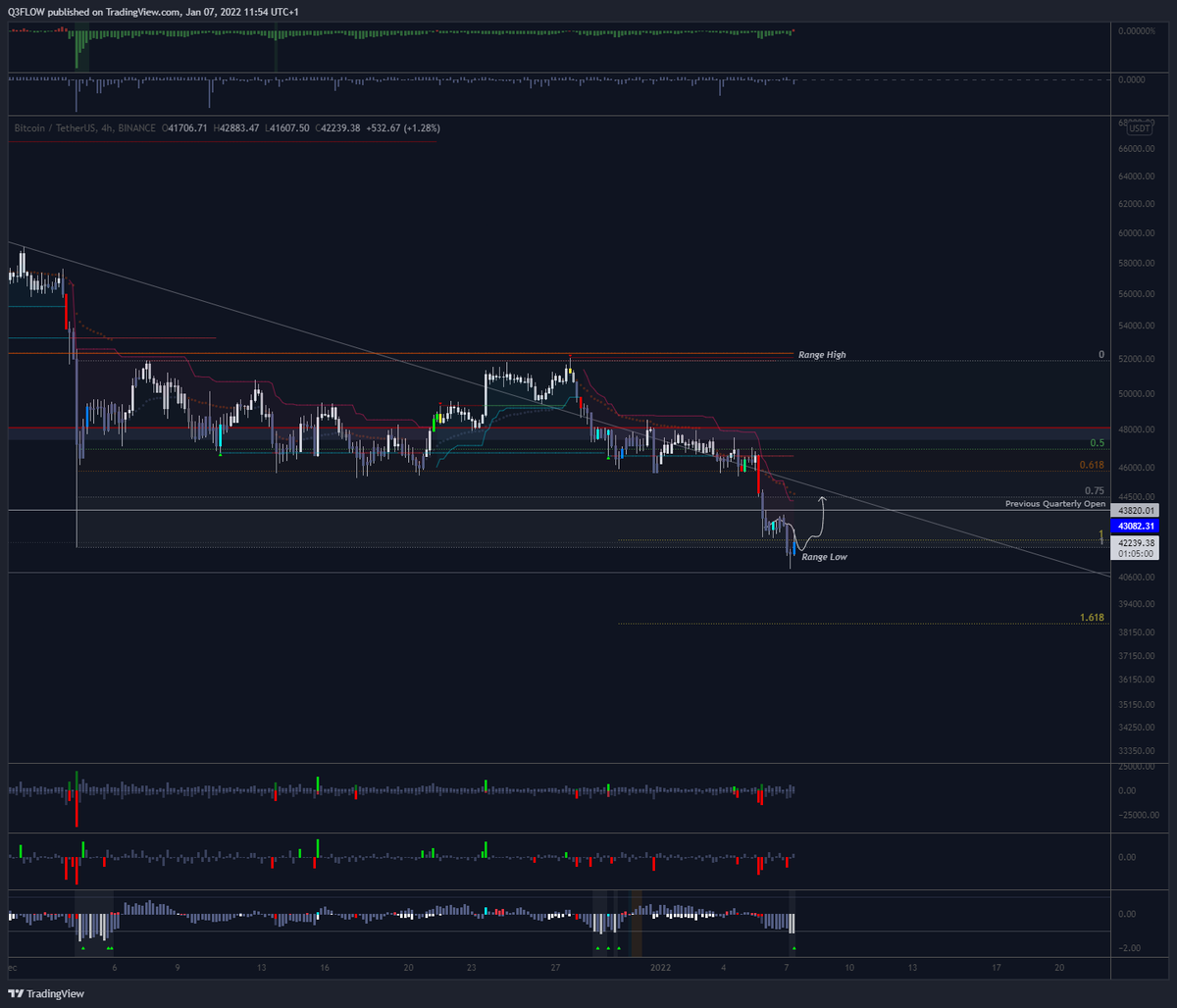The width and height of the screenshot is (1177, 1008).
Task: Click 33350.00 on the price scale
Action: [x=1136, y=751]
